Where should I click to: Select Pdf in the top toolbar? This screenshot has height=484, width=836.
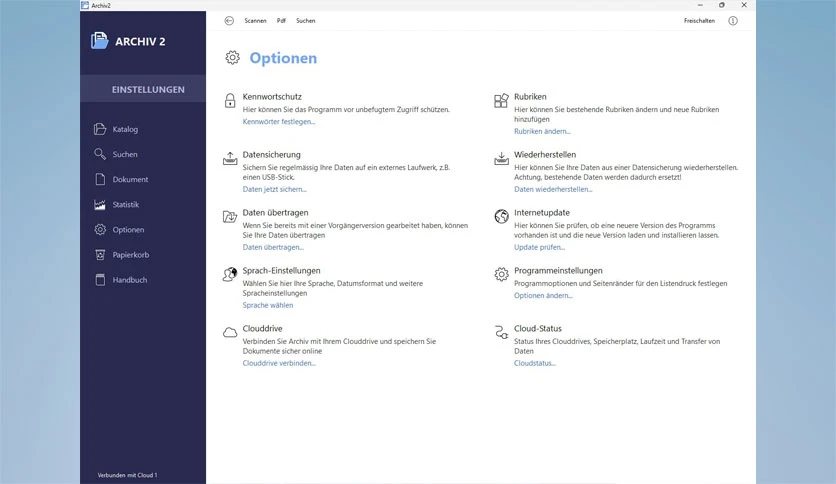281,21
